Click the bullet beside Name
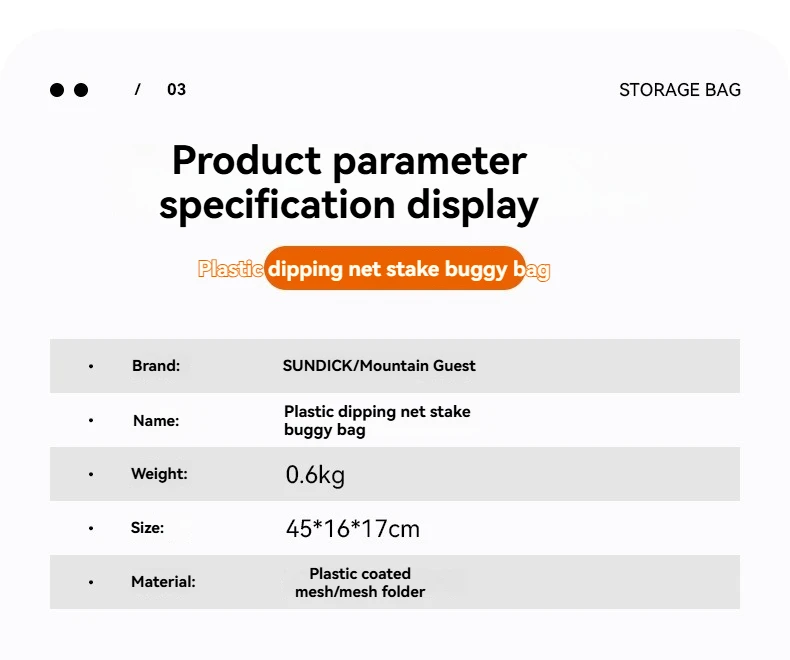 click(x=91, y=420)
